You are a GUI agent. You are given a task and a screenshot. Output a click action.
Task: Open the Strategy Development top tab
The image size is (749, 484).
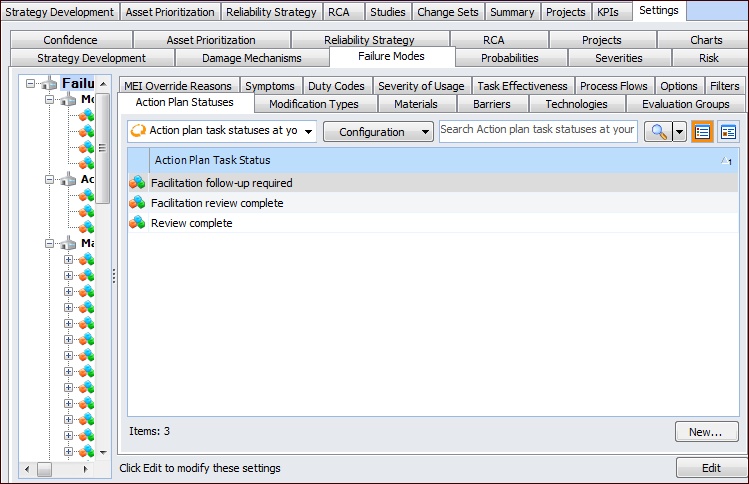pos(60,12)
